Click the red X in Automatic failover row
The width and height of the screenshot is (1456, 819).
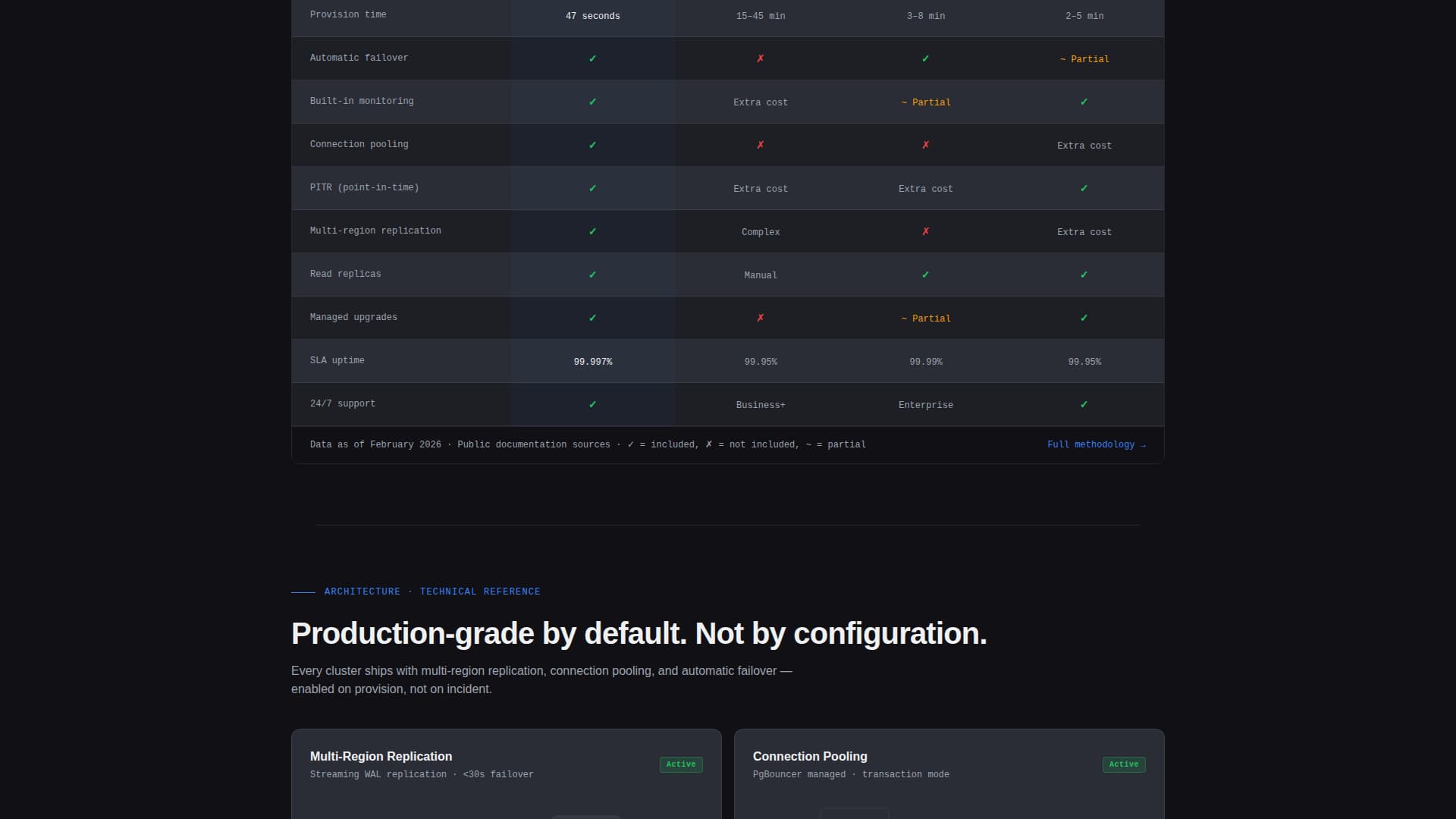point(761,58)
